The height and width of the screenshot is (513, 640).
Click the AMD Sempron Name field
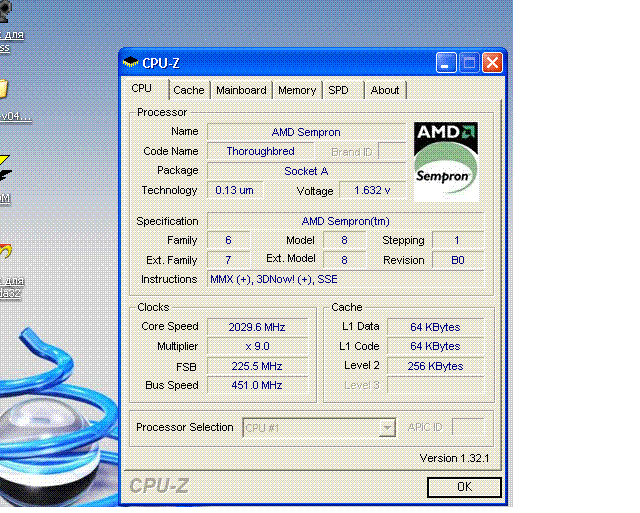pos(306,132)
